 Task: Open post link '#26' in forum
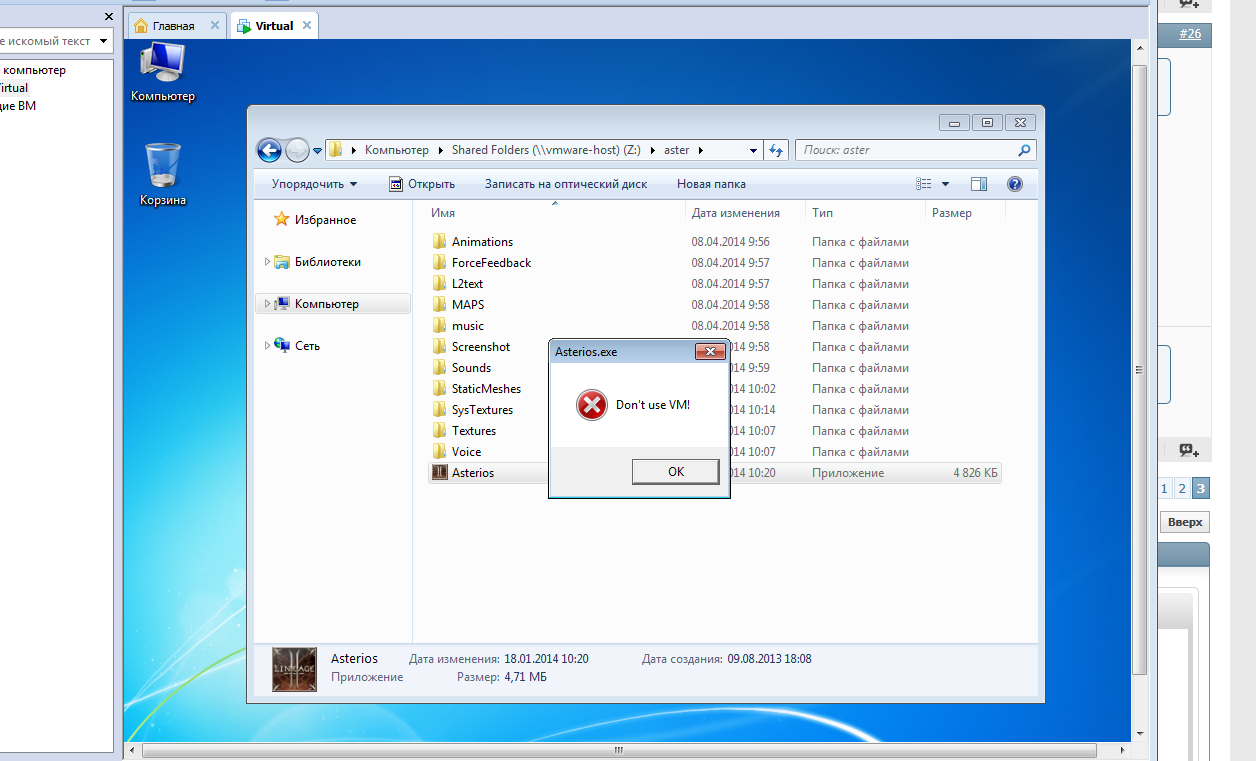coord(1190,34)
